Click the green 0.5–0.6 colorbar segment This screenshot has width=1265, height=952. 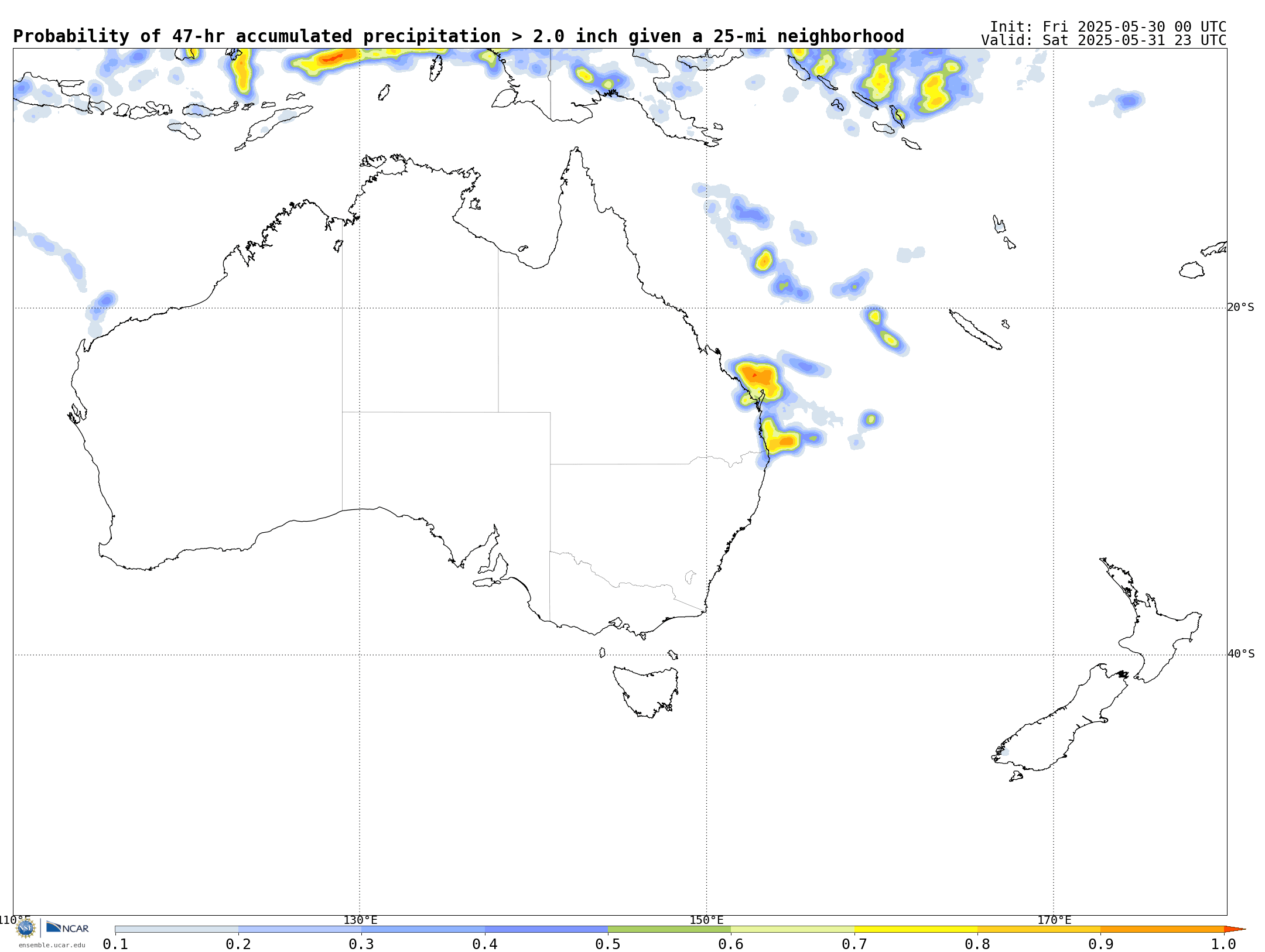(x=669, y=929)
